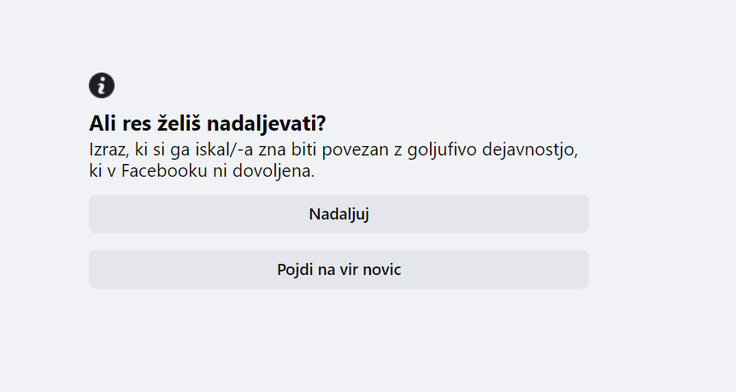Click the text line ending with dovoljena
This screenshot has width=736, height=392.
point(202,170)
